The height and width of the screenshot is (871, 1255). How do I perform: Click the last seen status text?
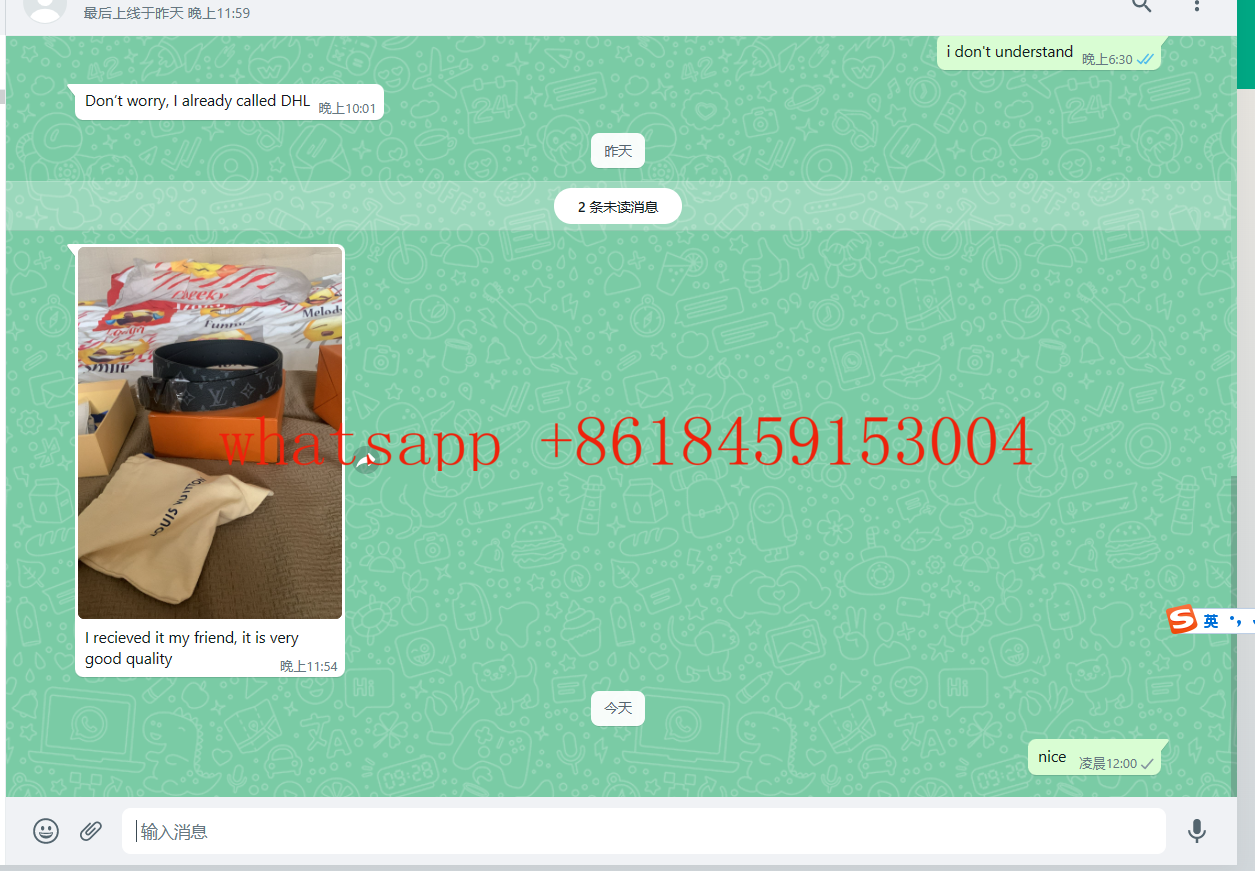(167, 13)
